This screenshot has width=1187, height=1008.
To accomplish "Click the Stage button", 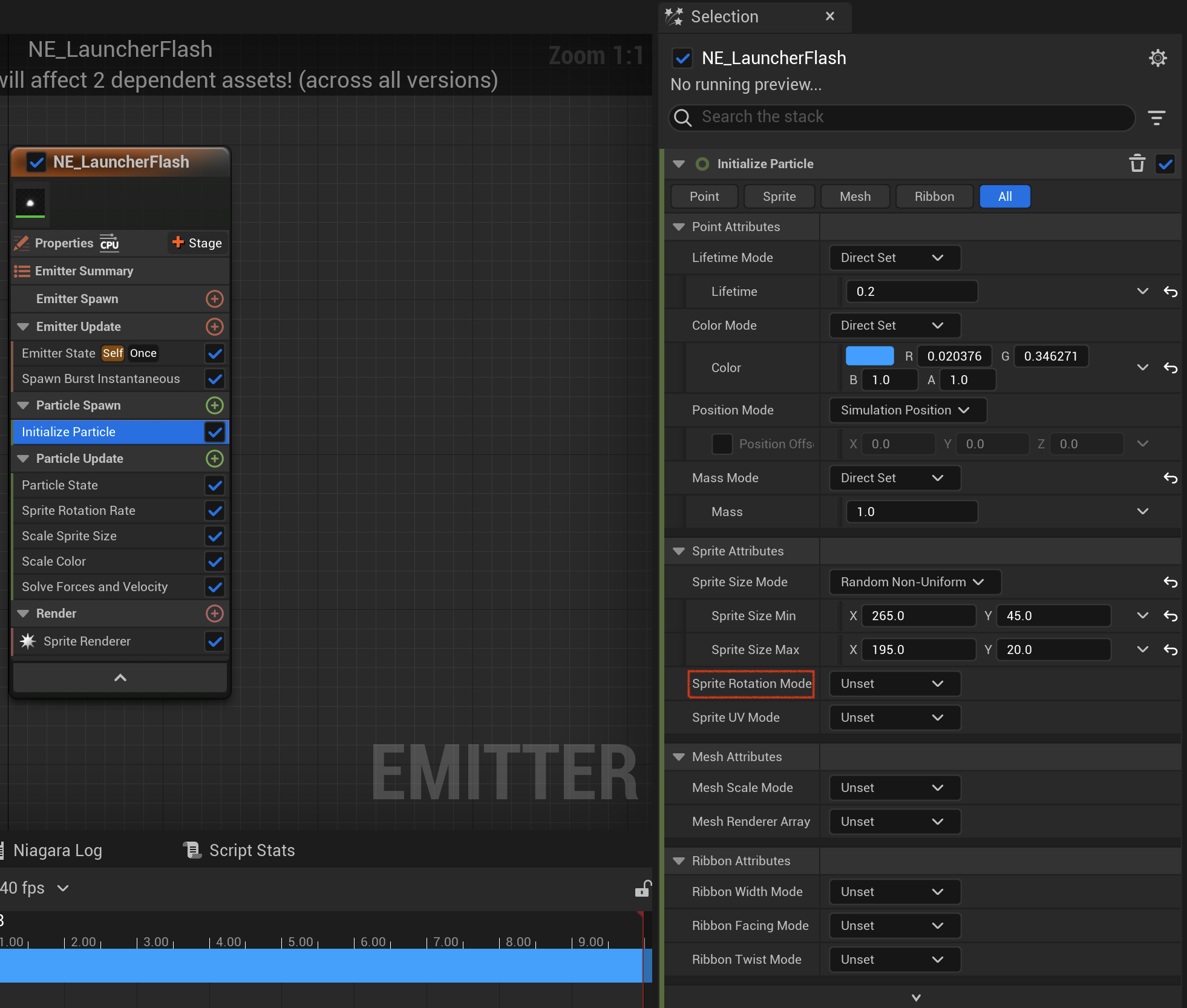I will click(197, 243).
